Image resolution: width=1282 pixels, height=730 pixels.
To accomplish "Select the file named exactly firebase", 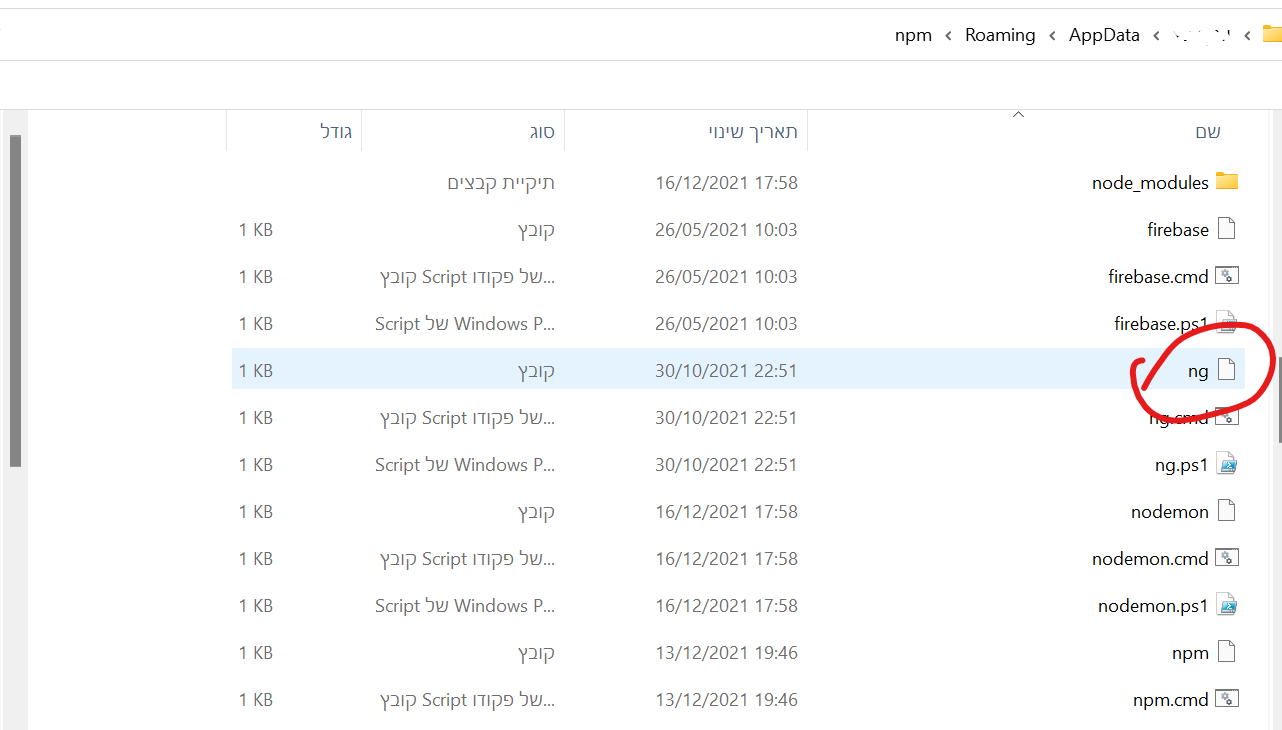I will pyautogui.click(x=1178, y=230).
